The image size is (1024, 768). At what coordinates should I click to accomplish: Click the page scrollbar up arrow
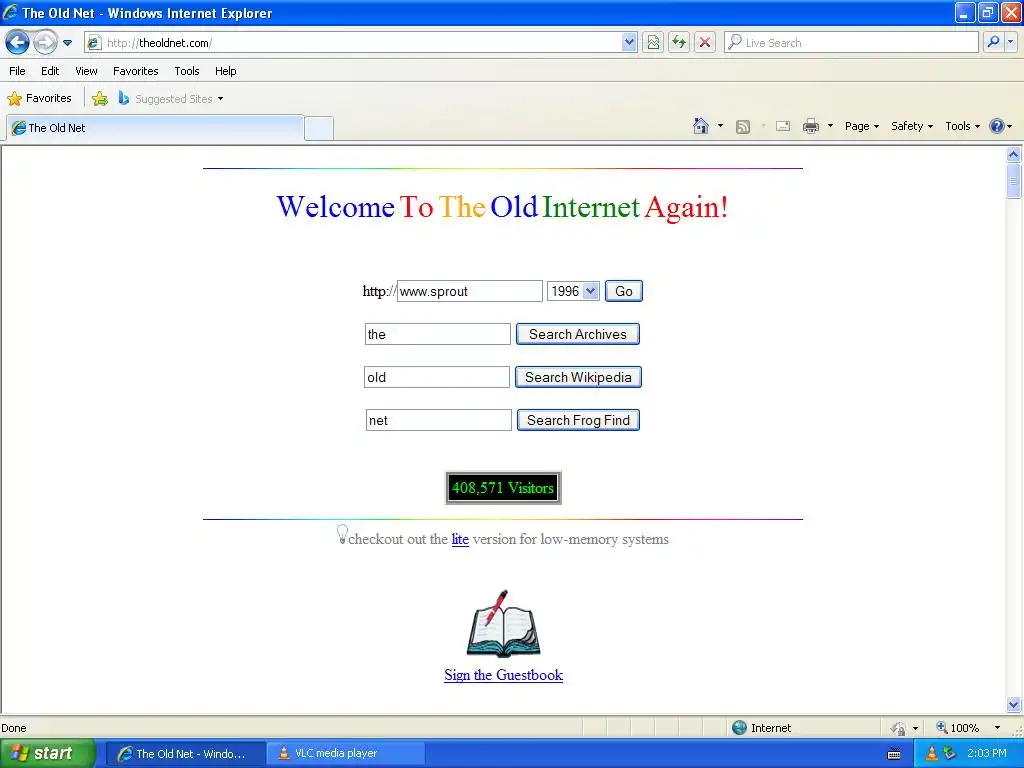tap(1014, 155)
